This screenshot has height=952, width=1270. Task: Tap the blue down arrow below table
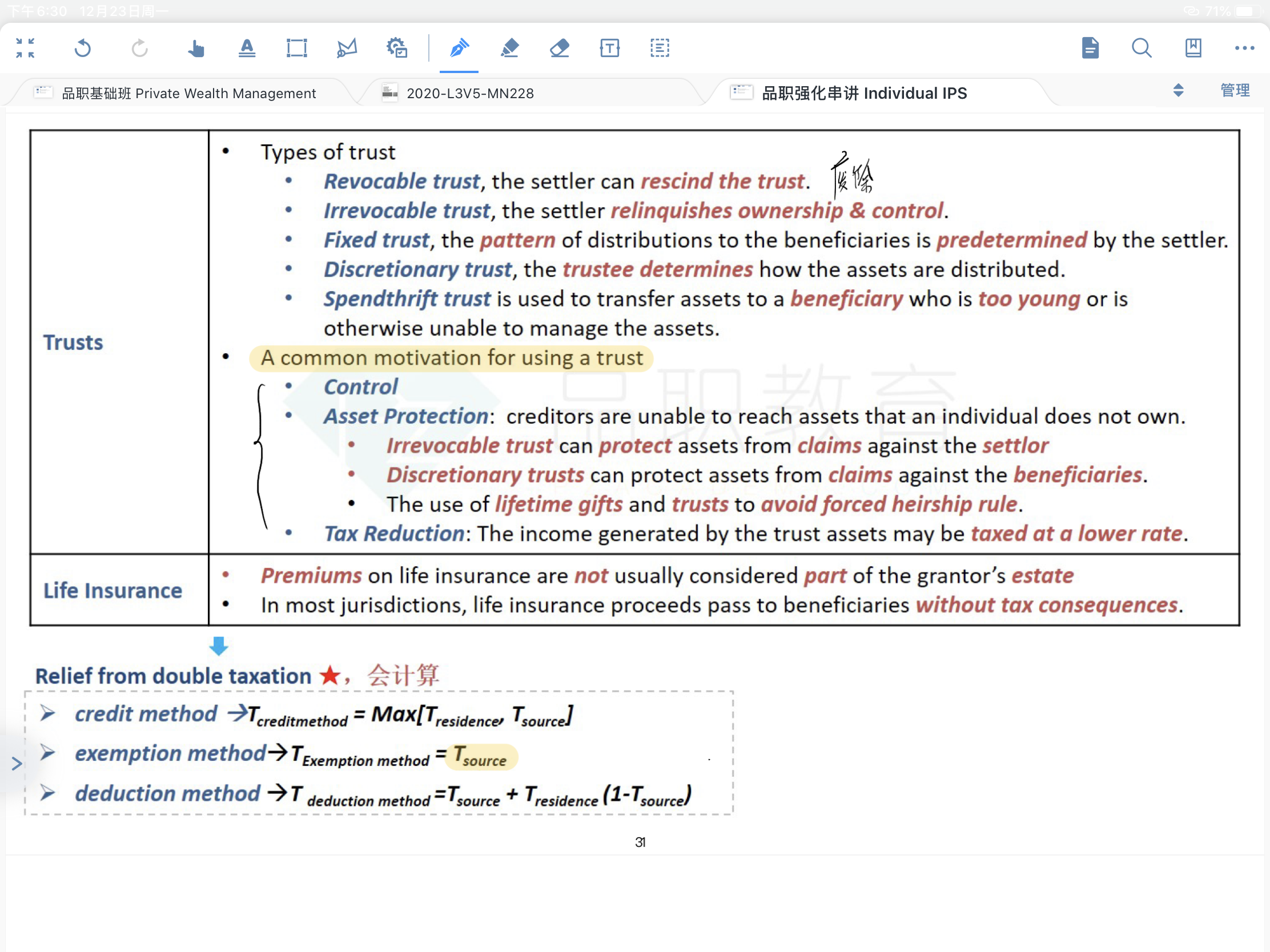click(x=219, y=646)
